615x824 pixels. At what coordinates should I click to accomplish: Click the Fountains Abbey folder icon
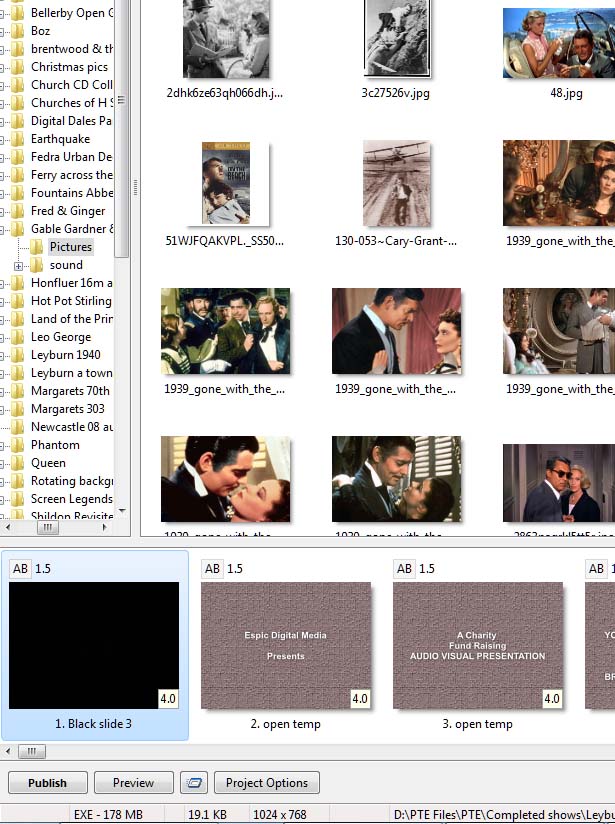click(x=17, y=193)
